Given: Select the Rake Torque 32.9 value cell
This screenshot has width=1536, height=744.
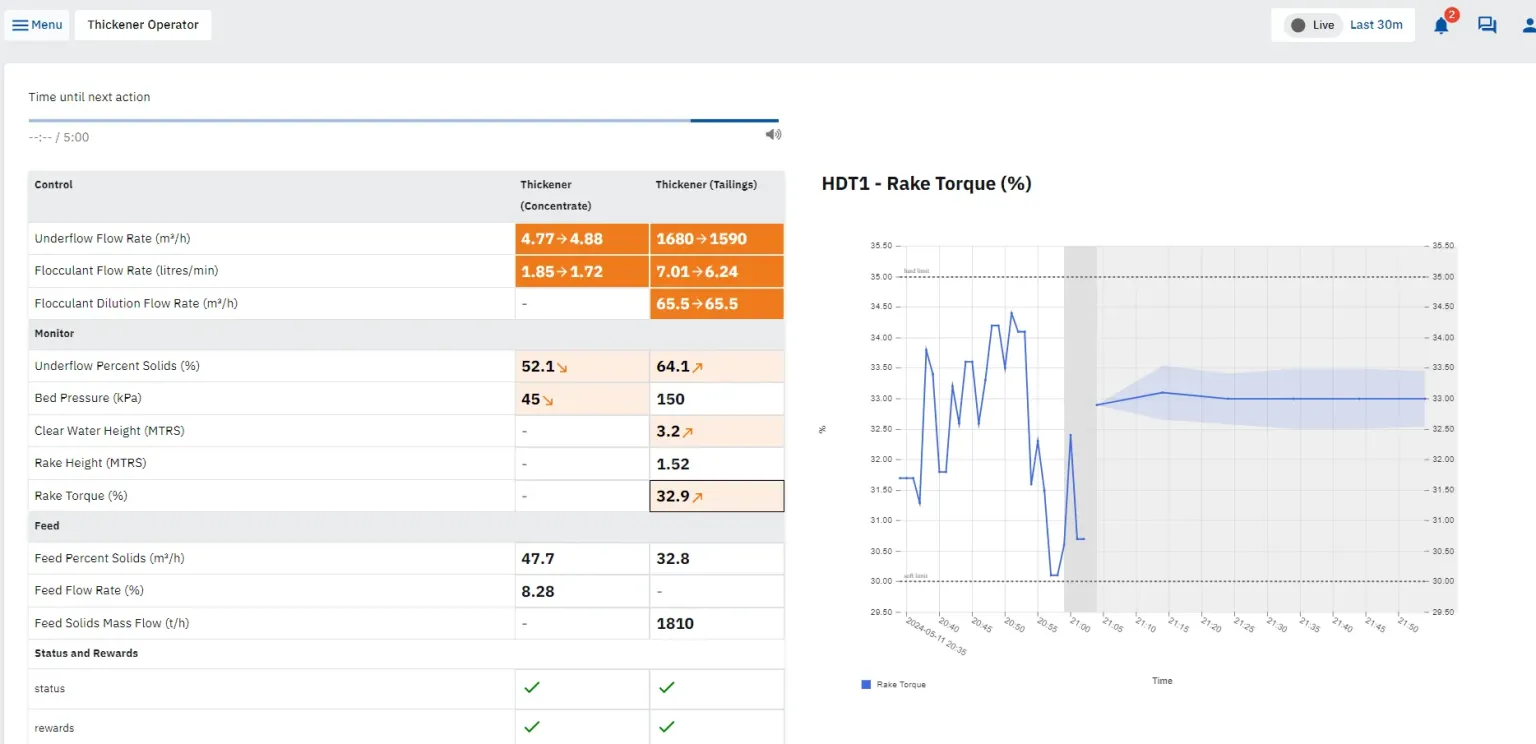Looking at the screenshot, I should click(716, 496).
